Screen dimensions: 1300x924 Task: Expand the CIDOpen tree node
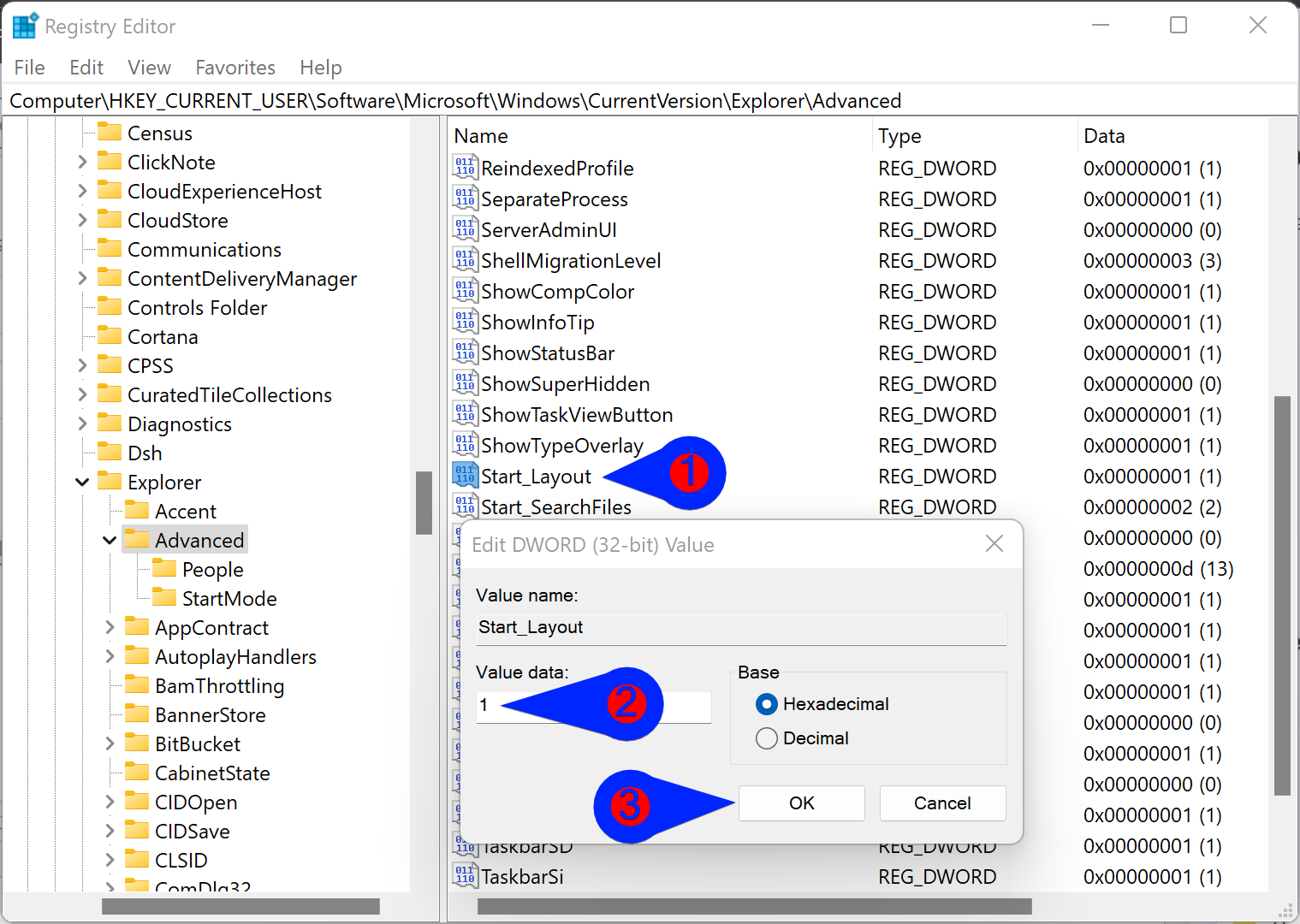click(110, 802)
